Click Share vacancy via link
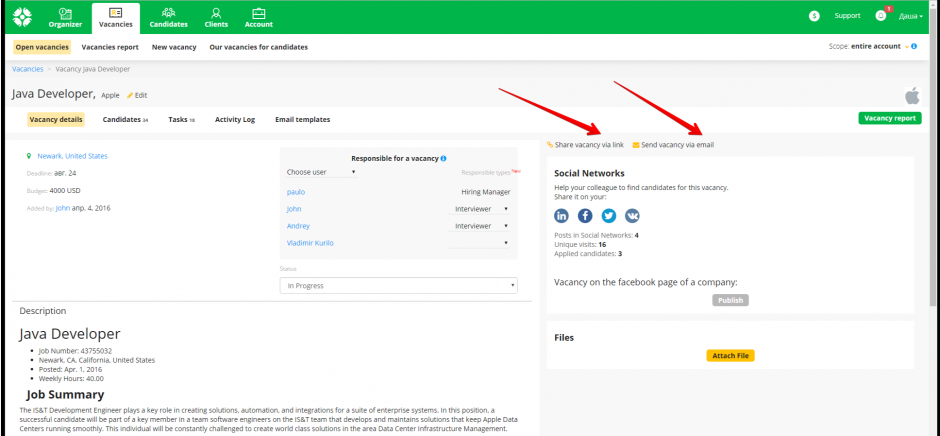 pos(586,145)
